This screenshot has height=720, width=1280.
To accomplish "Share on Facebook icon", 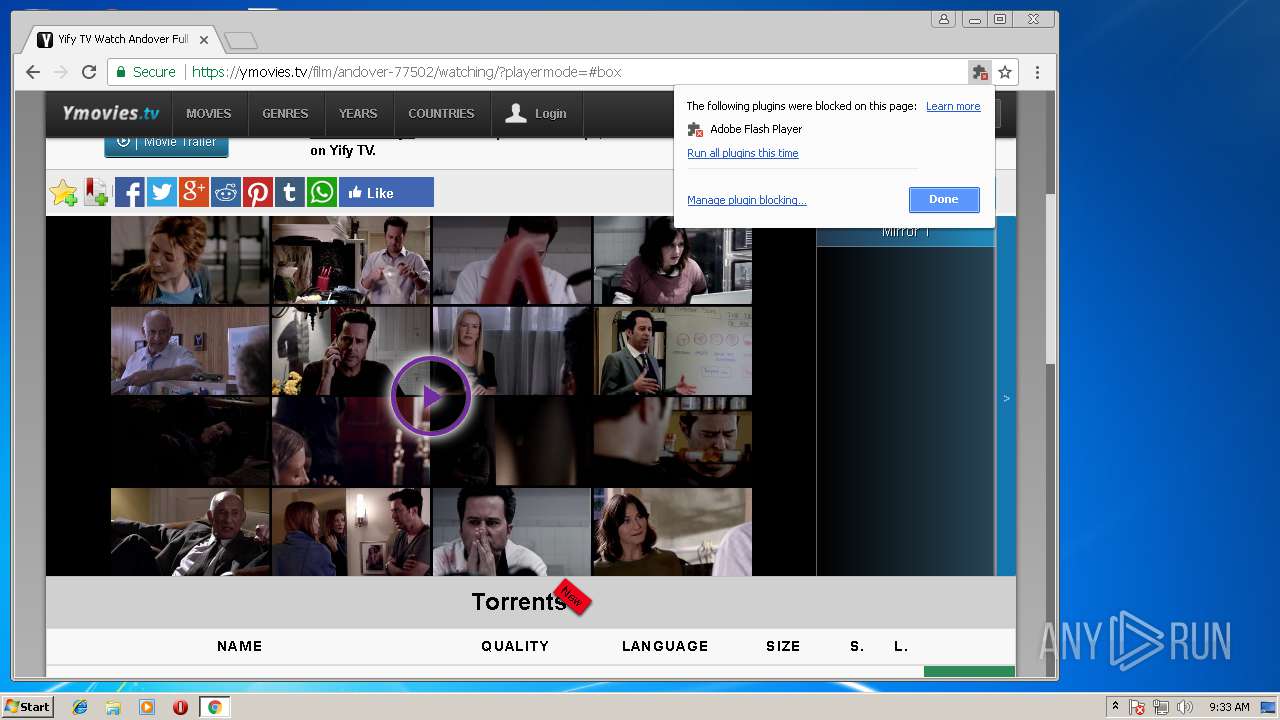I will 129,192.
